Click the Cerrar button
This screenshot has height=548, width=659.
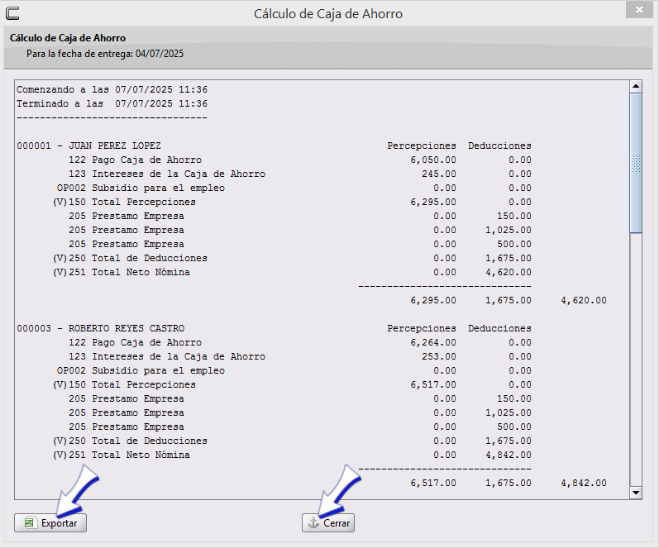click(x=328, y=523)
